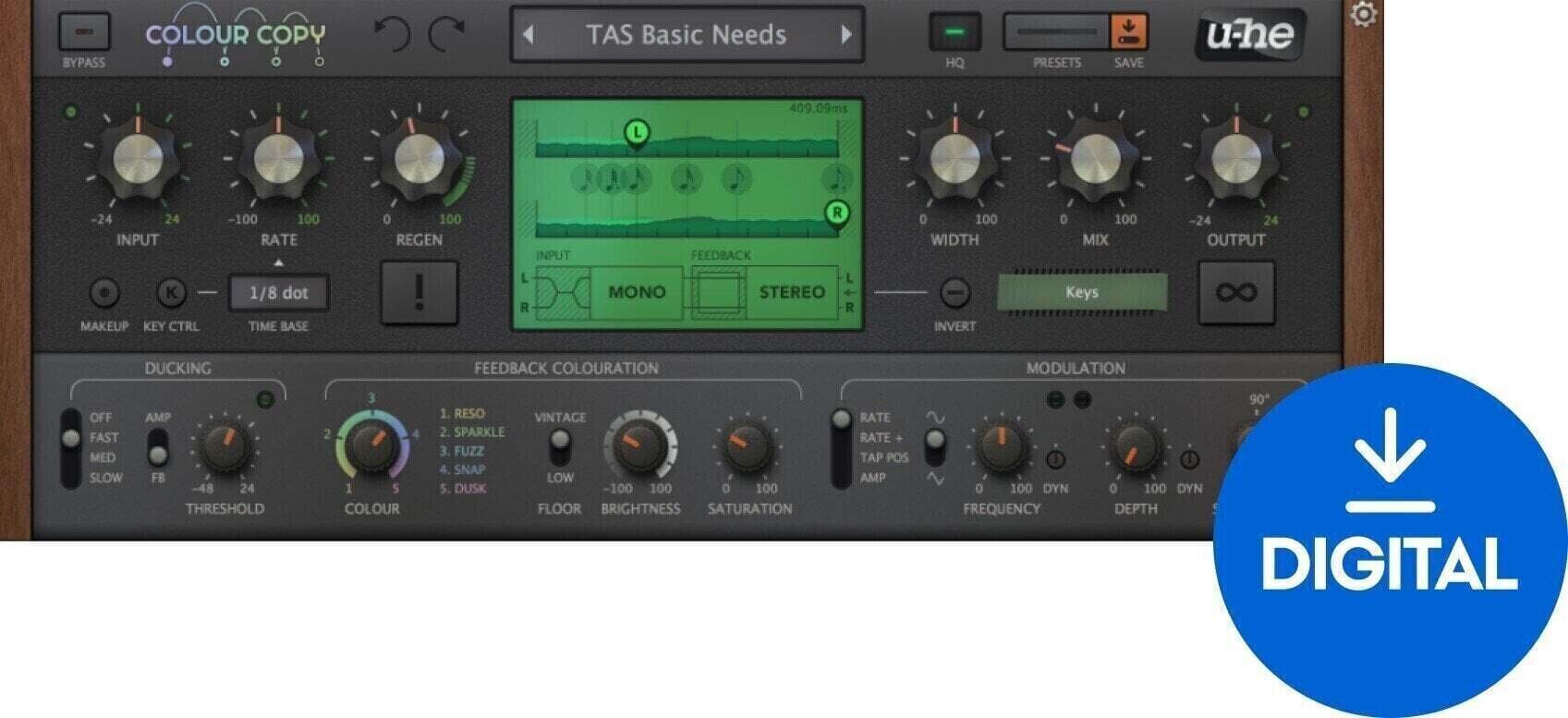Screen dimensions: 1568x718
Task: Click the u-he logo badge
Action: pos(1251,35)
